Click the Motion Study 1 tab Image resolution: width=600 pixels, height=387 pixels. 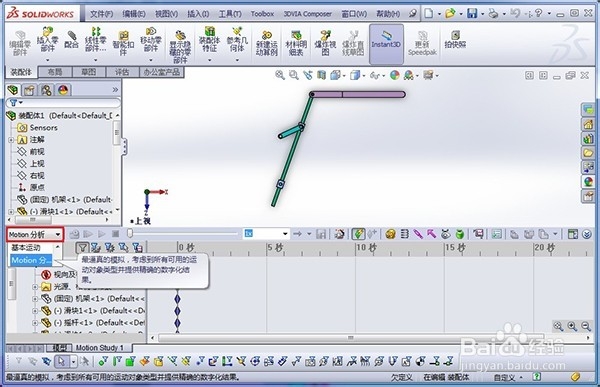(99, 348)
